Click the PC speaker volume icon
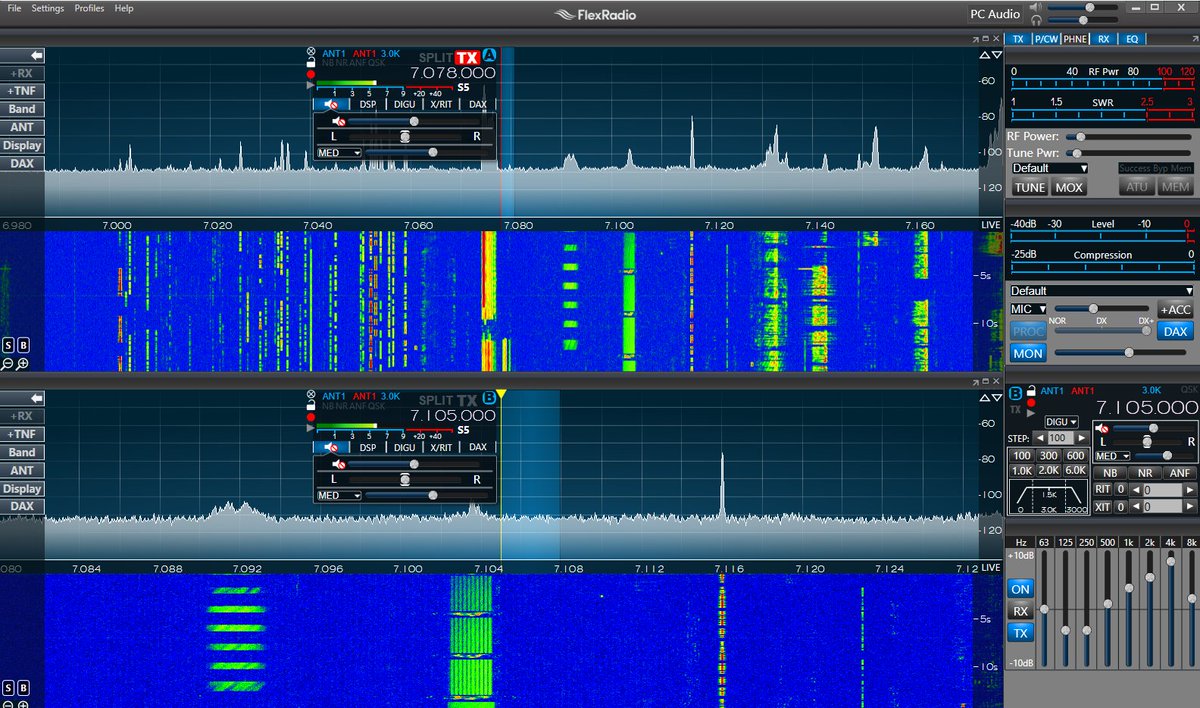The image size is (1200, 708). click(x=1034, y=7)
